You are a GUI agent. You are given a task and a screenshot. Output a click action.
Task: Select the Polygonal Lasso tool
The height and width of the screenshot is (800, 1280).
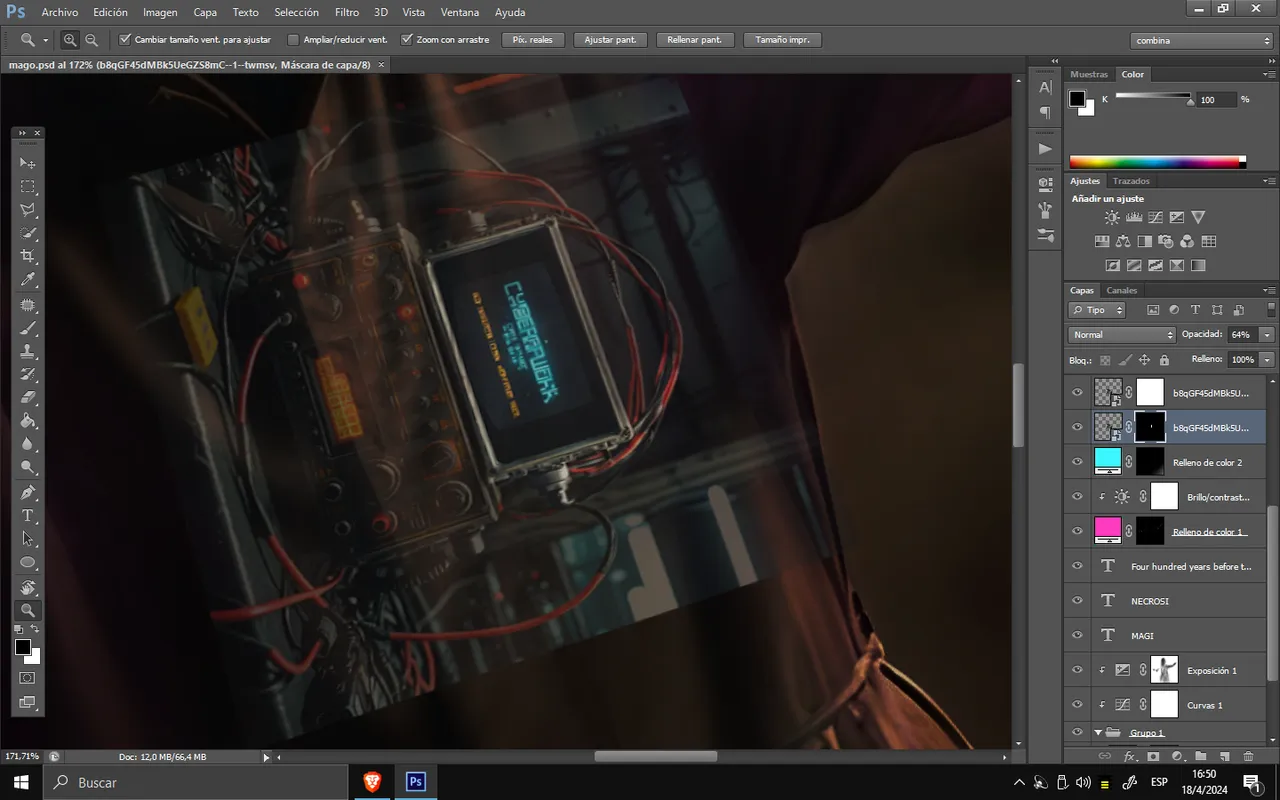(28, 210)
